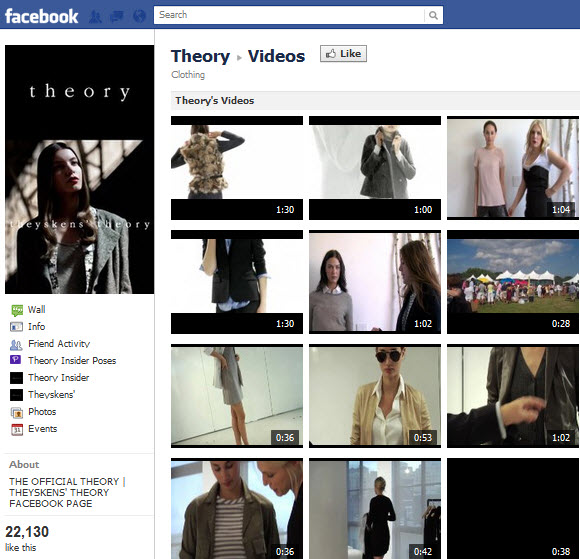
Task: Click the Wall speech-bubble icon
Action: (x=17, y=310)
